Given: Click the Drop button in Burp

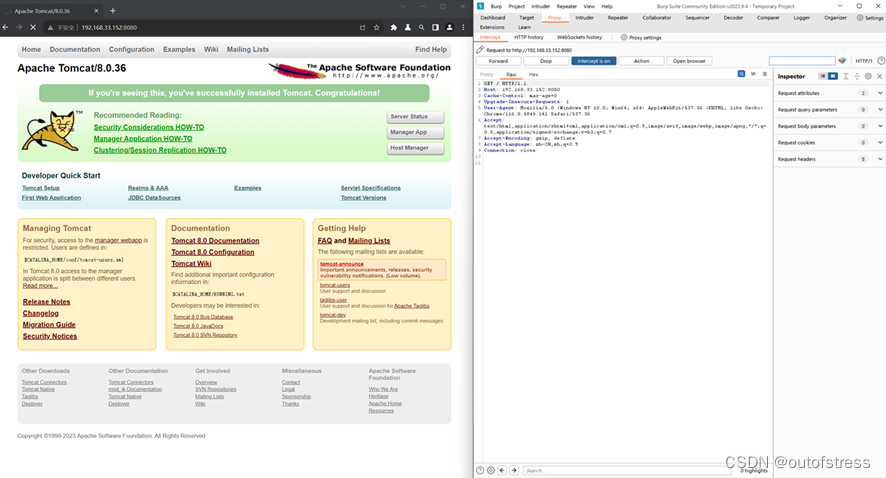Looking at the screenshot, I should click(546, 61).
